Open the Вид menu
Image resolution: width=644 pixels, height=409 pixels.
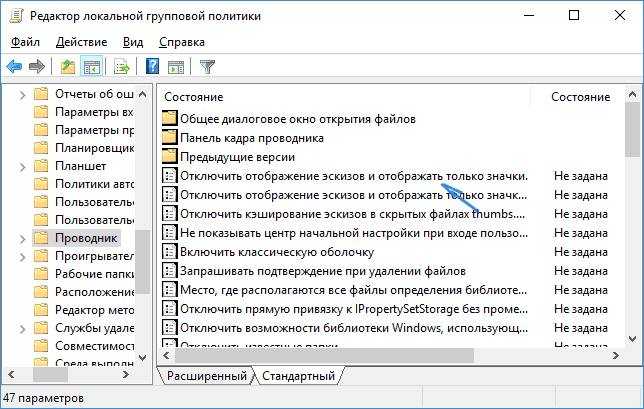(x=133, y=42)
